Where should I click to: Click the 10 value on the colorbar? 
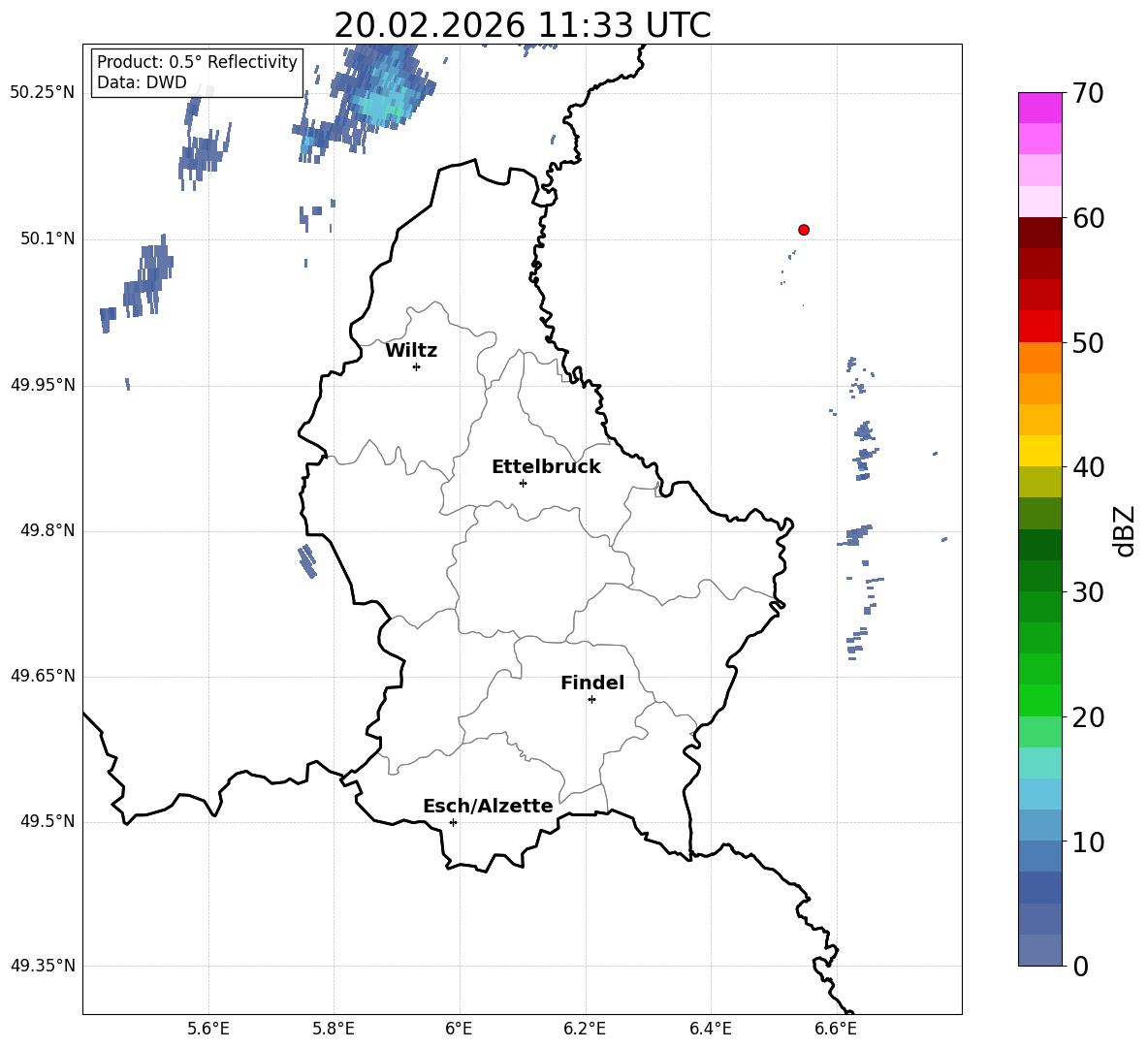(x=1087, y=842)
